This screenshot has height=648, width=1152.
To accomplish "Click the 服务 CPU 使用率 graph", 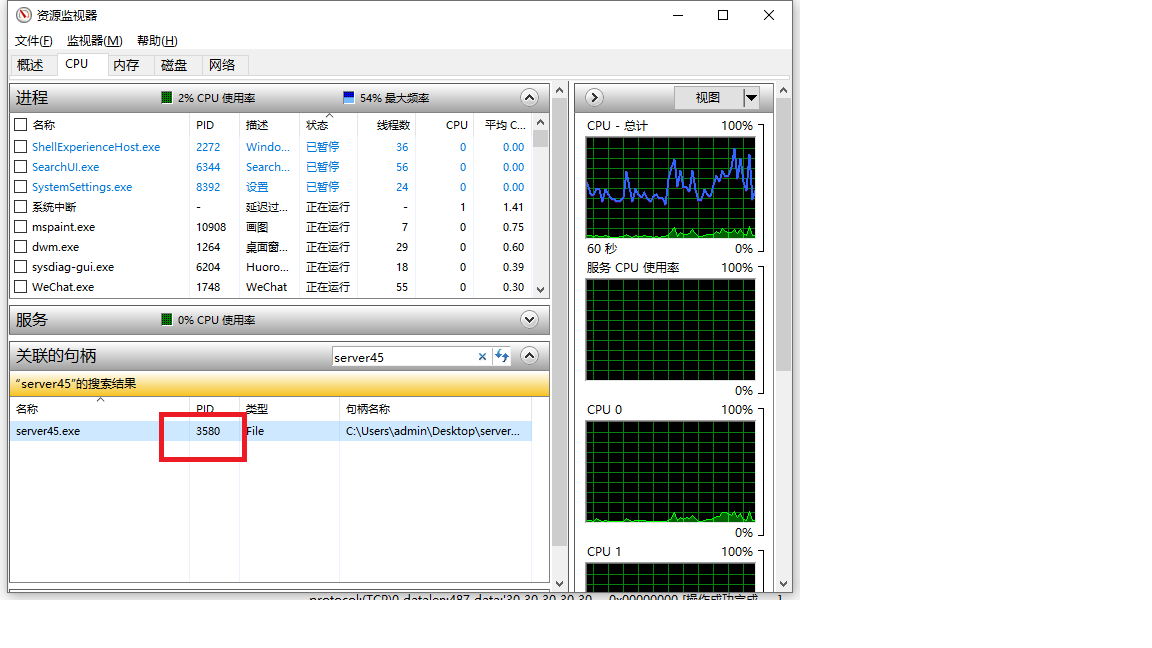I will (670, 329).
